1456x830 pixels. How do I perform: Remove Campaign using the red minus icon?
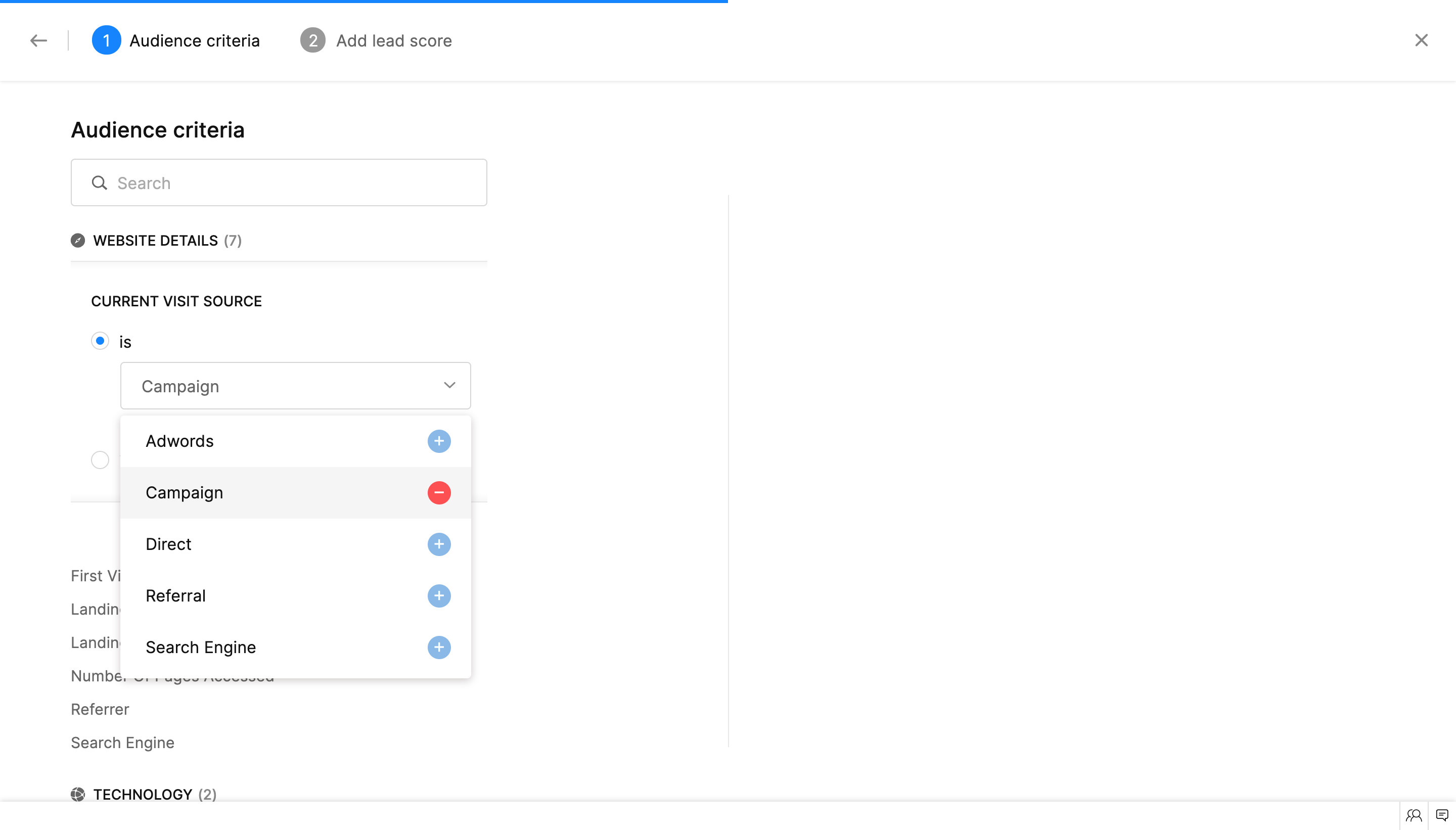click(x=438, y=492)
